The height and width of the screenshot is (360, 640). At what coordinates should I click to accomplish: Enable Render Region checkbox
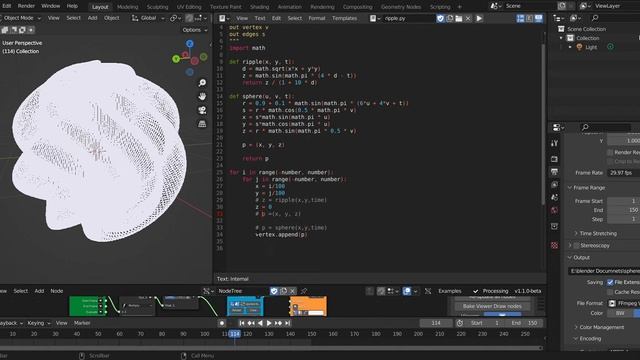pyautogui.click(x=610, y=152)
